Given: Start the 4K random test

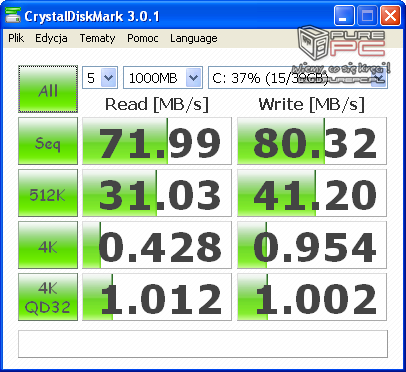Looking at the screenshot, I should (48, 245).
